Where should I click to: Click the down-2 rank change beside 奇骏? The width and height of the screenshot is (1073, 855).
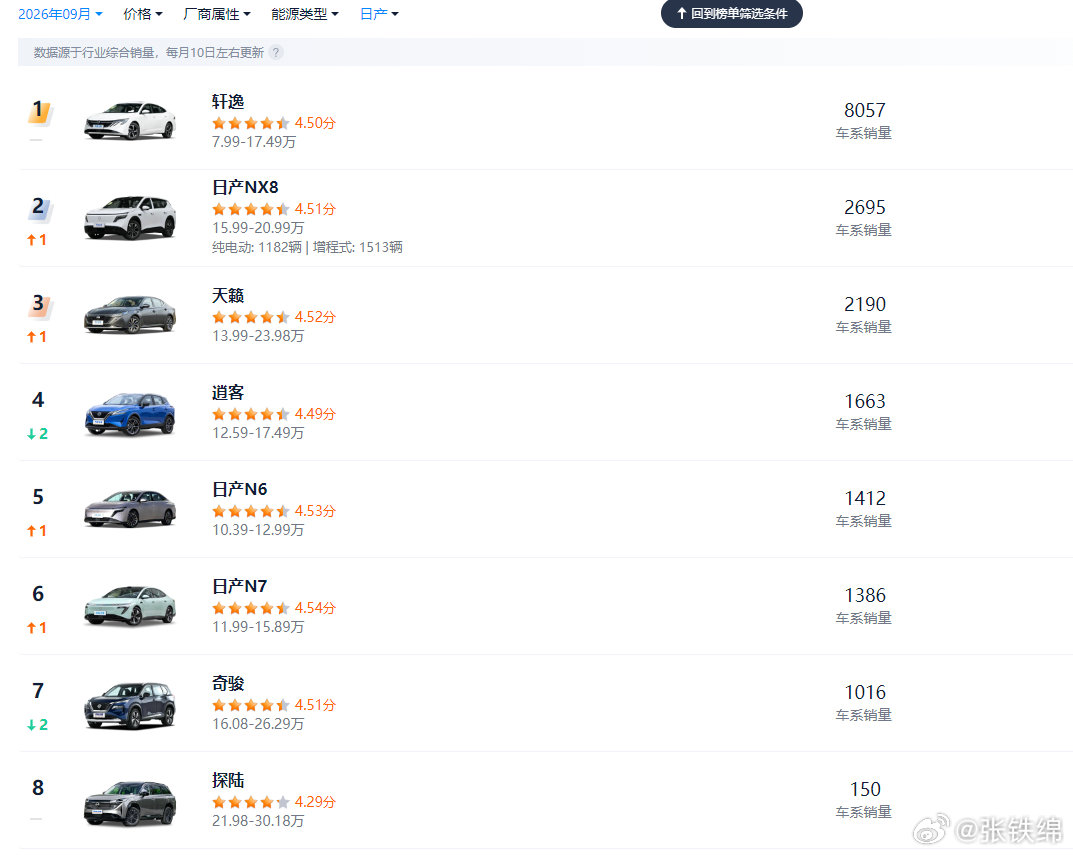[x=37, y=725]
